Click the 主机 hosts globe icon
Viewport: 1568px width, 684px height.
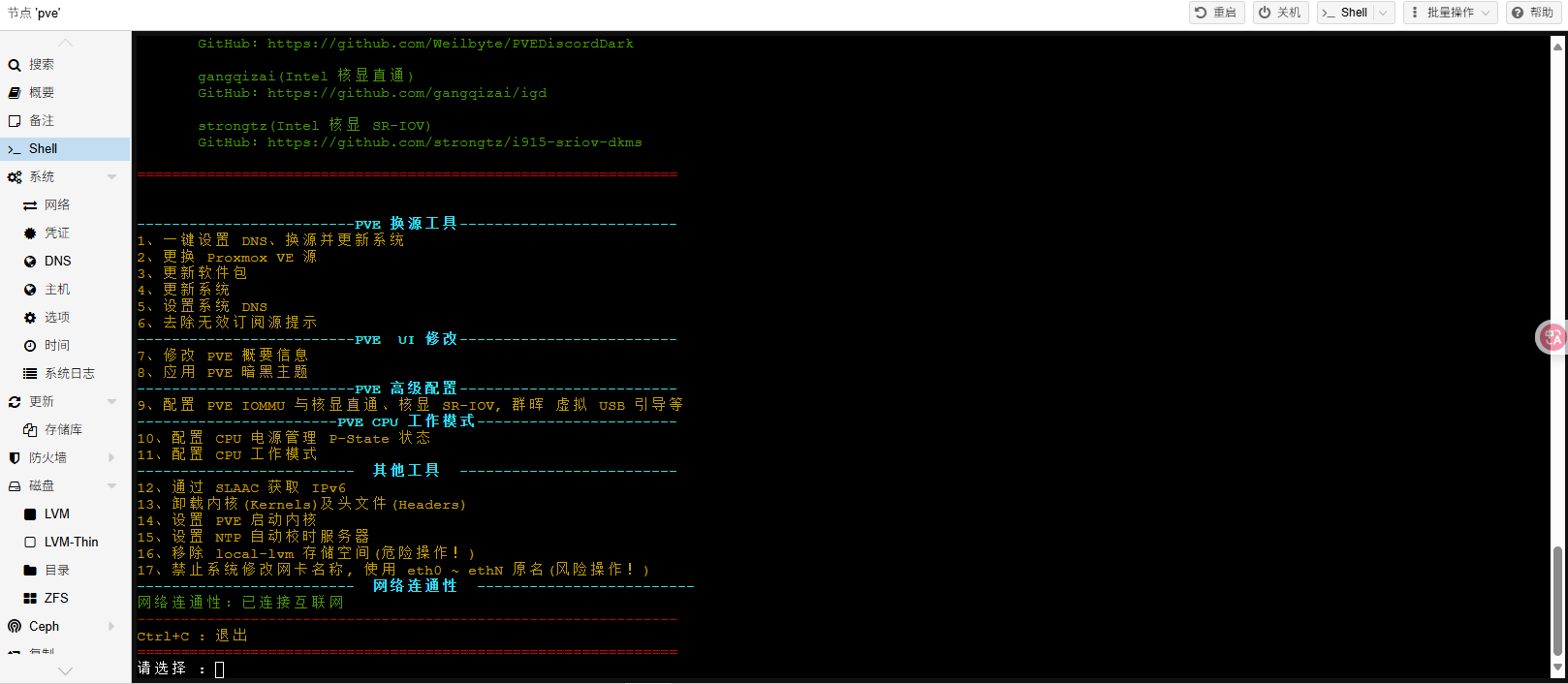[x=30, y=290]
